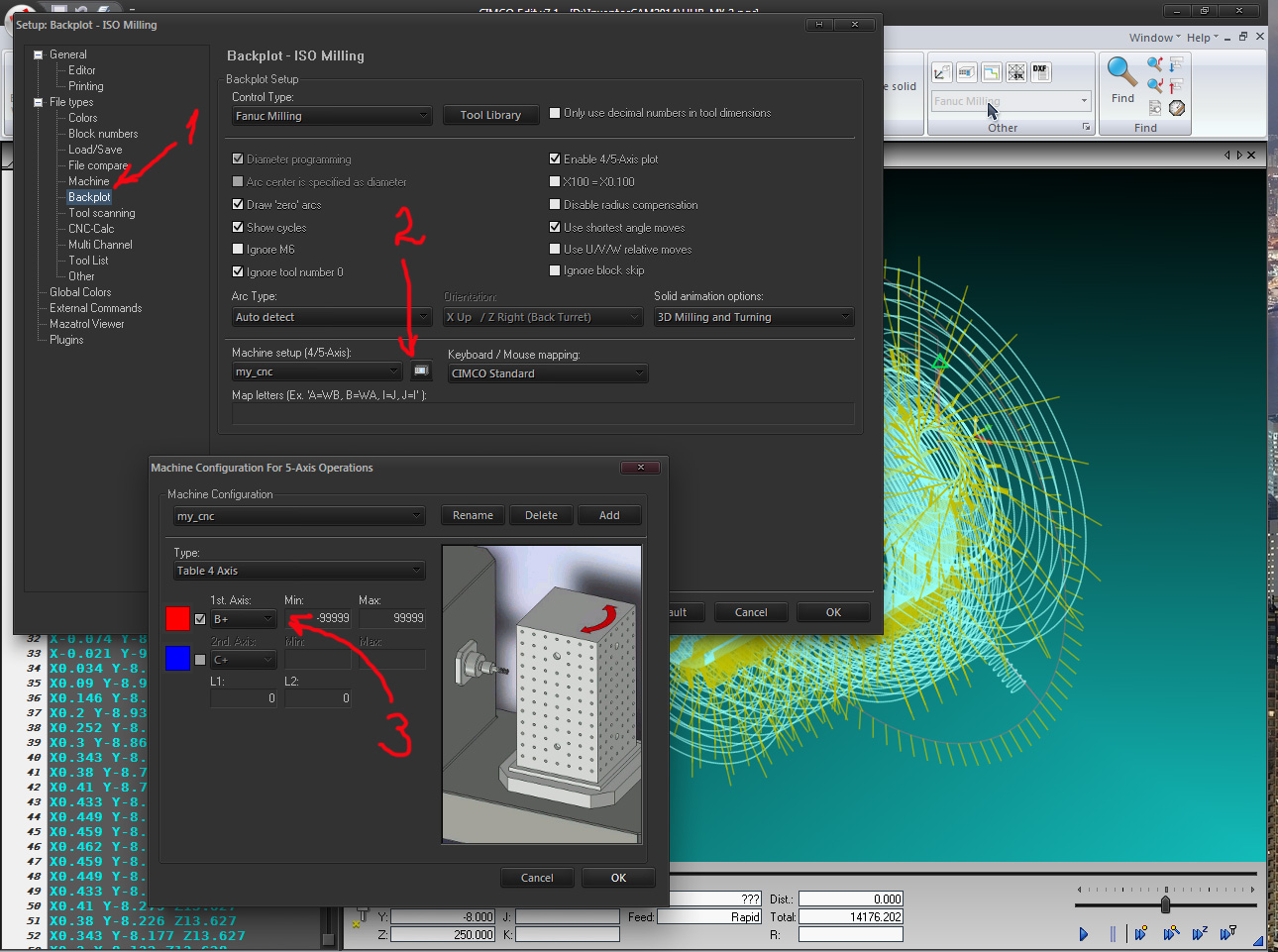This screenshot has height=952, width=1278.
Task: Toggle 'Enable 4/5-Axis plot' checkbox
Action: tap(555, 159)
